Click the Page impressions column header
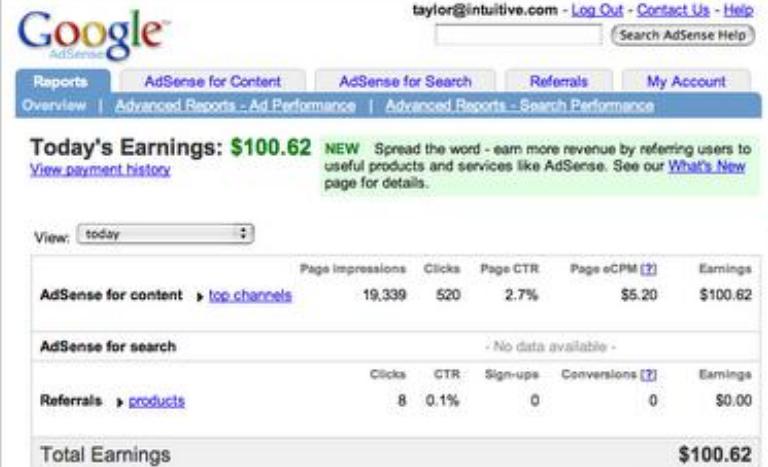This screenshot has height=467, width=768. point(353,269)
